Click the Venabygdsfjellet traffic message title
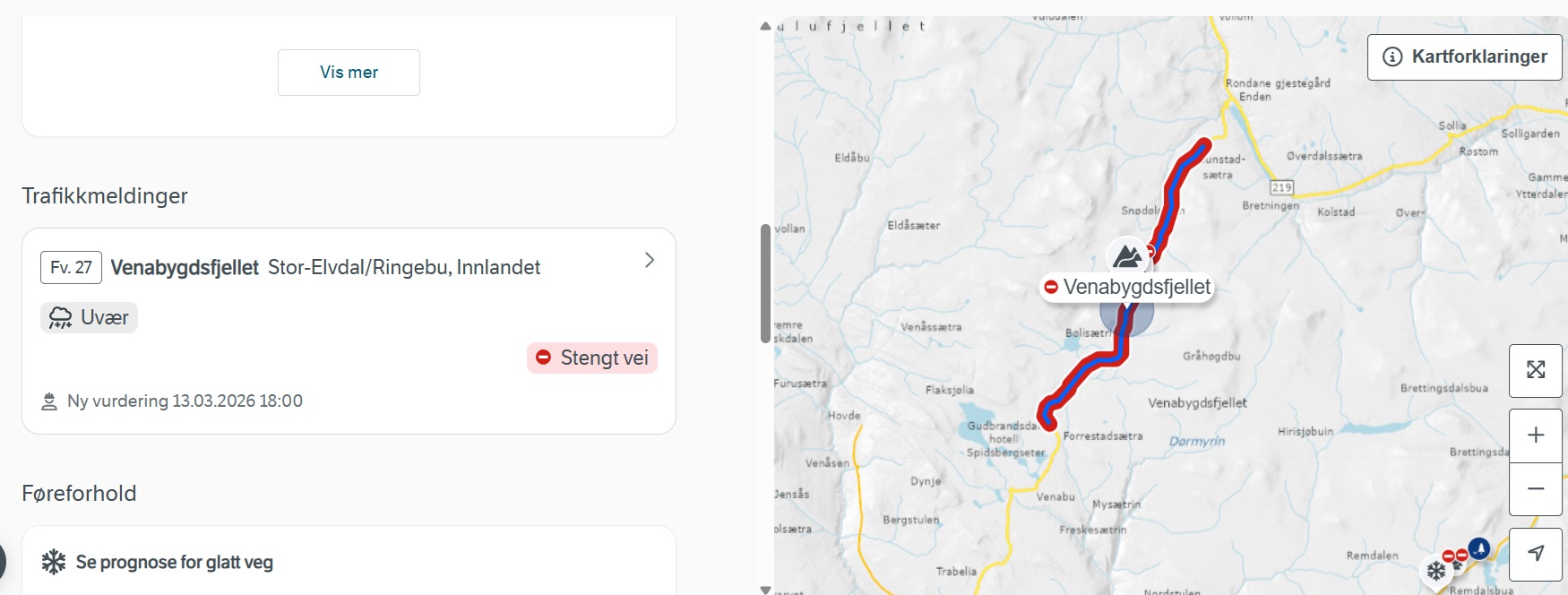The width and height of the screenshot is (1568, 595). click(185, 268)
